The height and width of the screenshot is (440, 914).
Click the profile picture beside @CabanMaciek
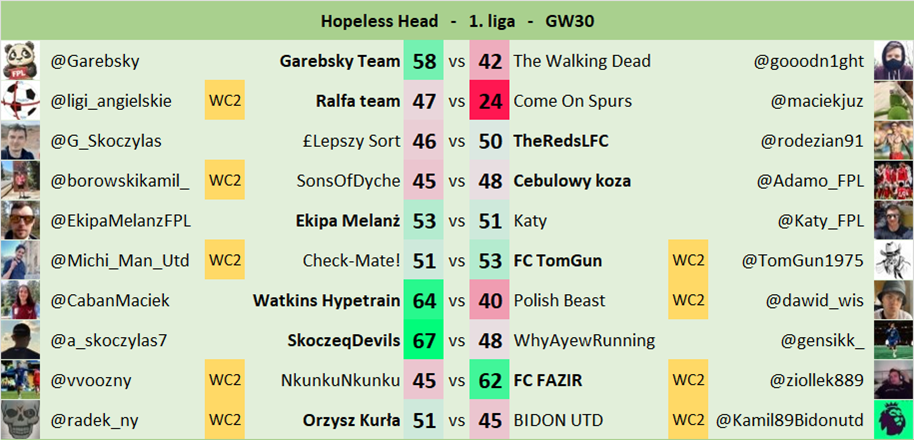point(20,300)
